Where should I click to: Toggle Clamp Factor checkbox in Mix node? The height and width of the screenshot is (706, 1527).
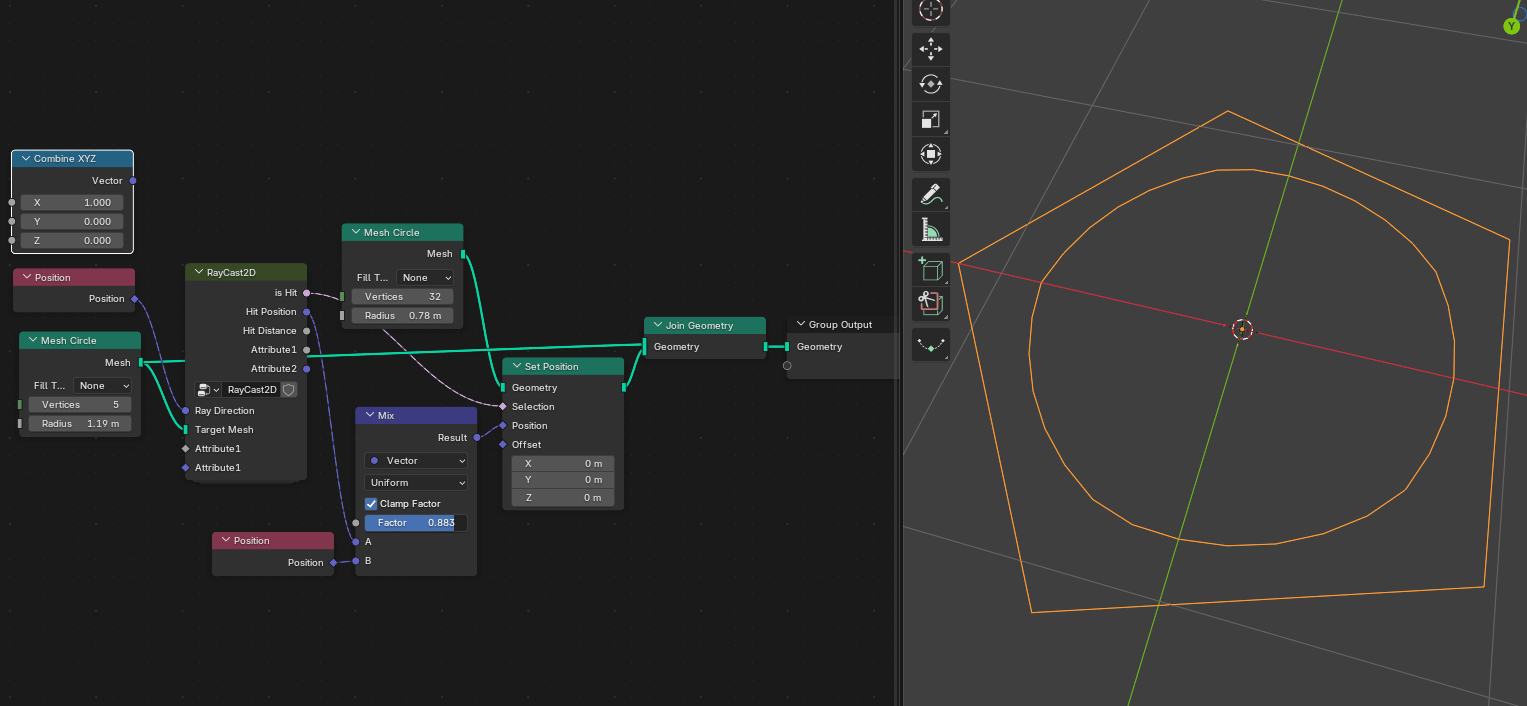[x=371, y=504]
